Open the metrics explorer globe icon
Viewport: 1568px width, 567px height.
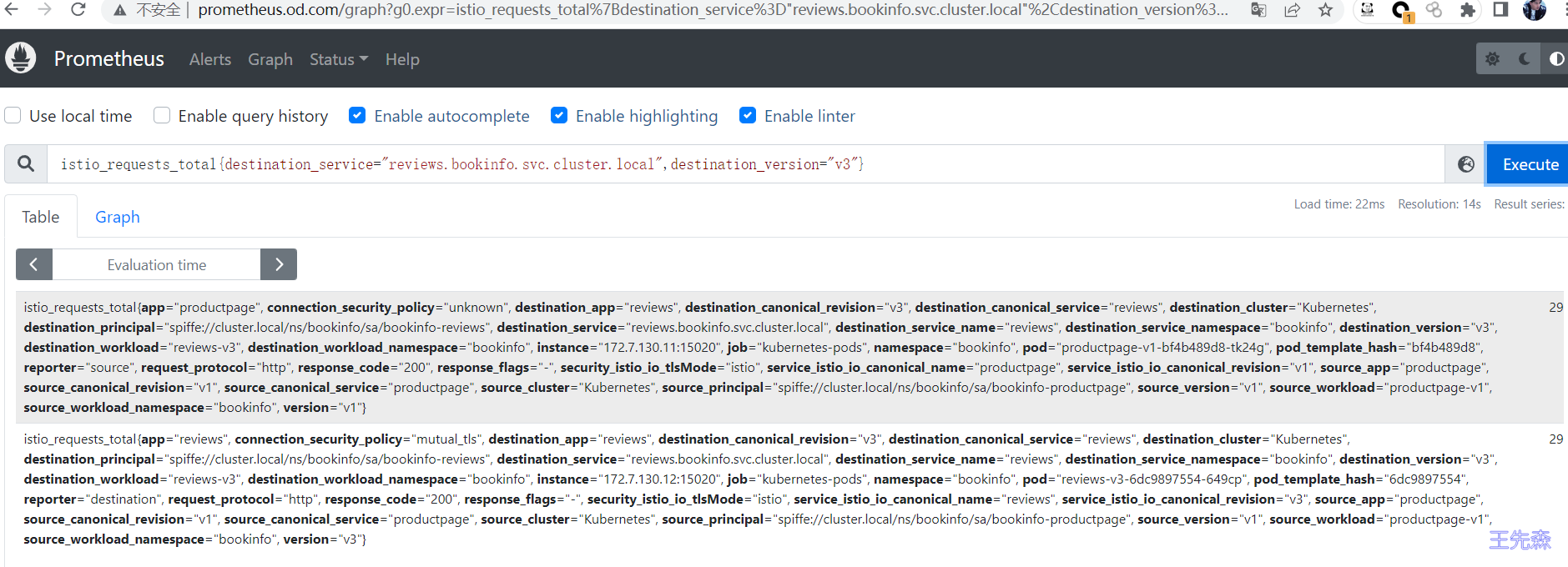tap(1465, 164)
